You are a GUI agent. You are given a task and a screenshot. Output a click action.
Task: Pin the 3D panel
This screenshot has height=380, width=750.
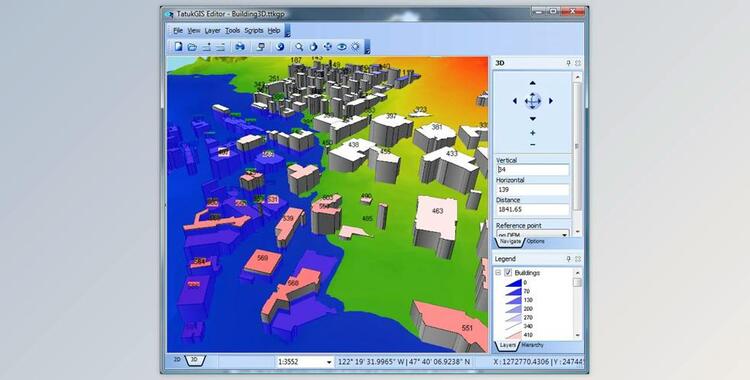click(x=568, y=63)
